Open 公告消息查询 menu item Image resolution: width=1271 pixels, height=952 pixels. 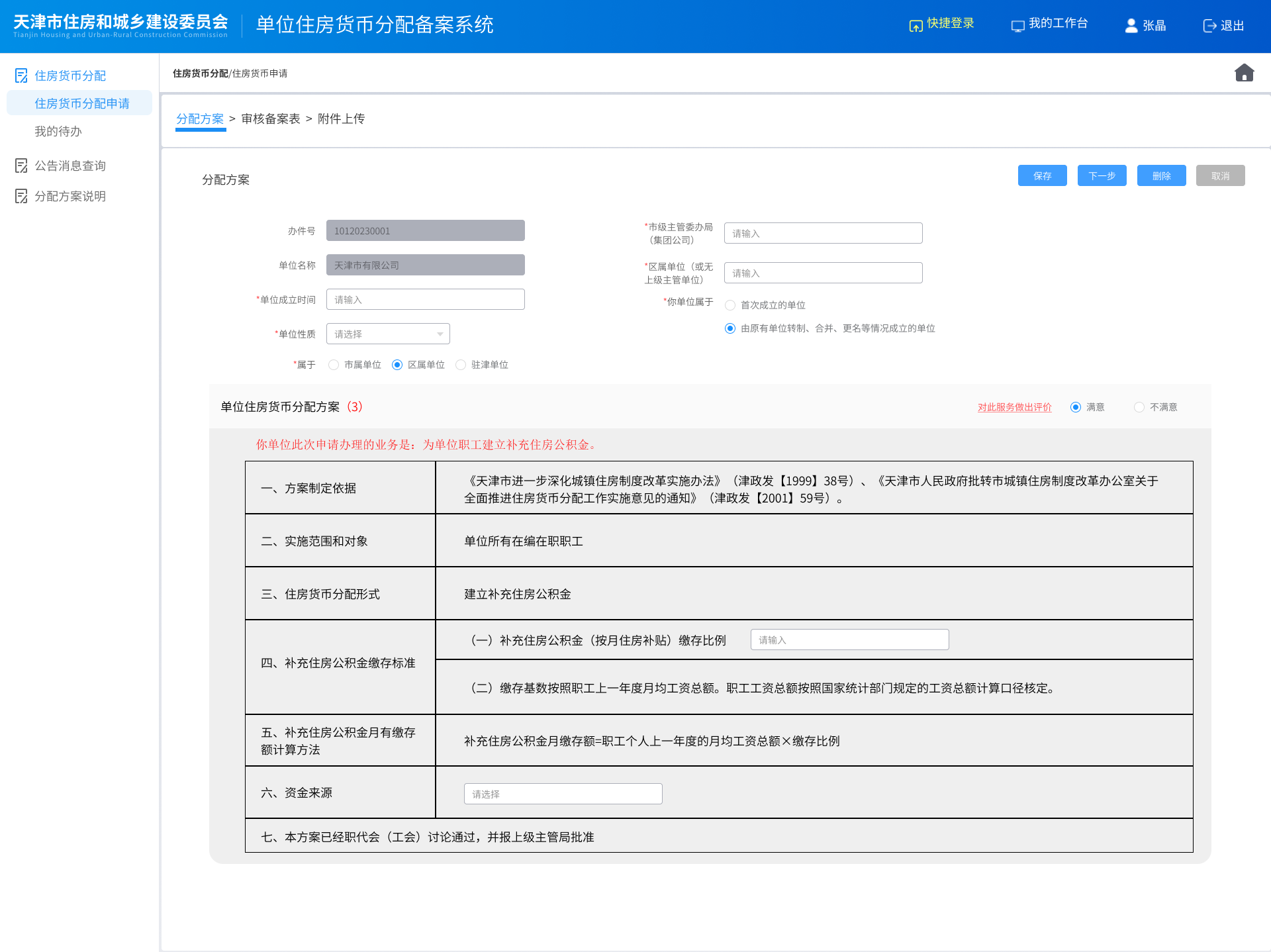pos(70,166)
